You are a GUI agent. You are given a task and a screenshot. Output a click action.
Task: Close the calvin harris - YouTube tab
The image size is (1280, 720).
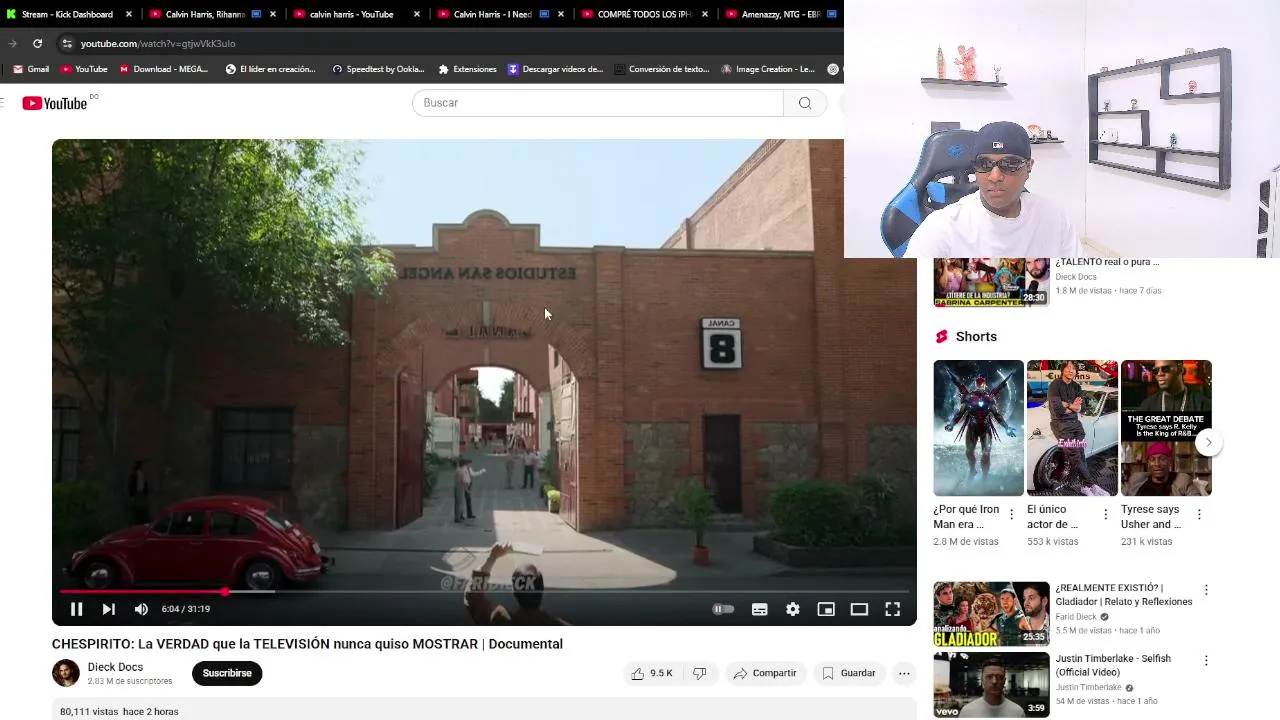tap(417, 14)
